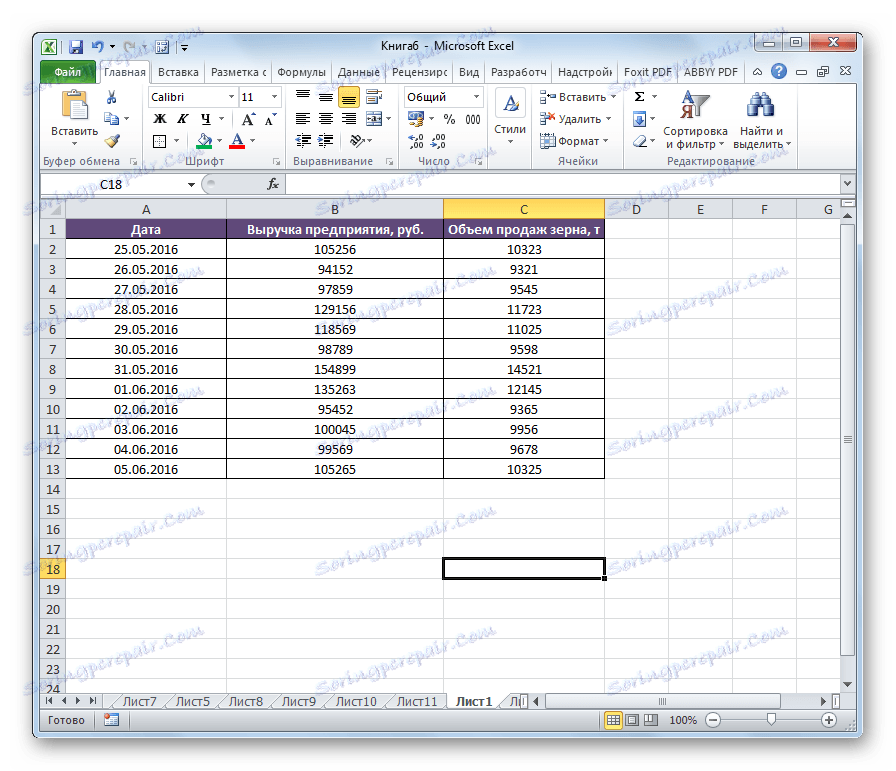The width and height of the screenshot is (896, 771).
Task: Click the Save icon in quick access toolbar
Action: [75, 47]
